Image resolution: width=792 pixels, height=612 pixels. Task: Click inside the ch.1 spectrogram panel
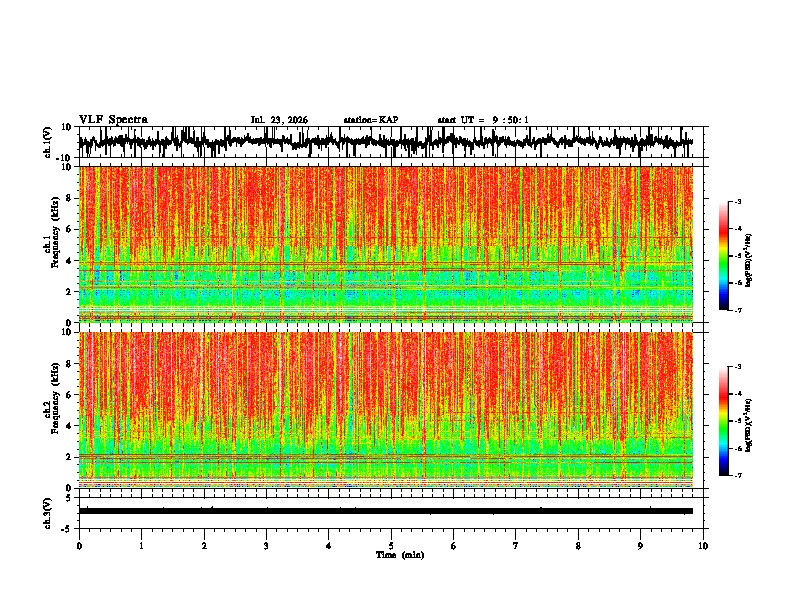click(386, 244)
